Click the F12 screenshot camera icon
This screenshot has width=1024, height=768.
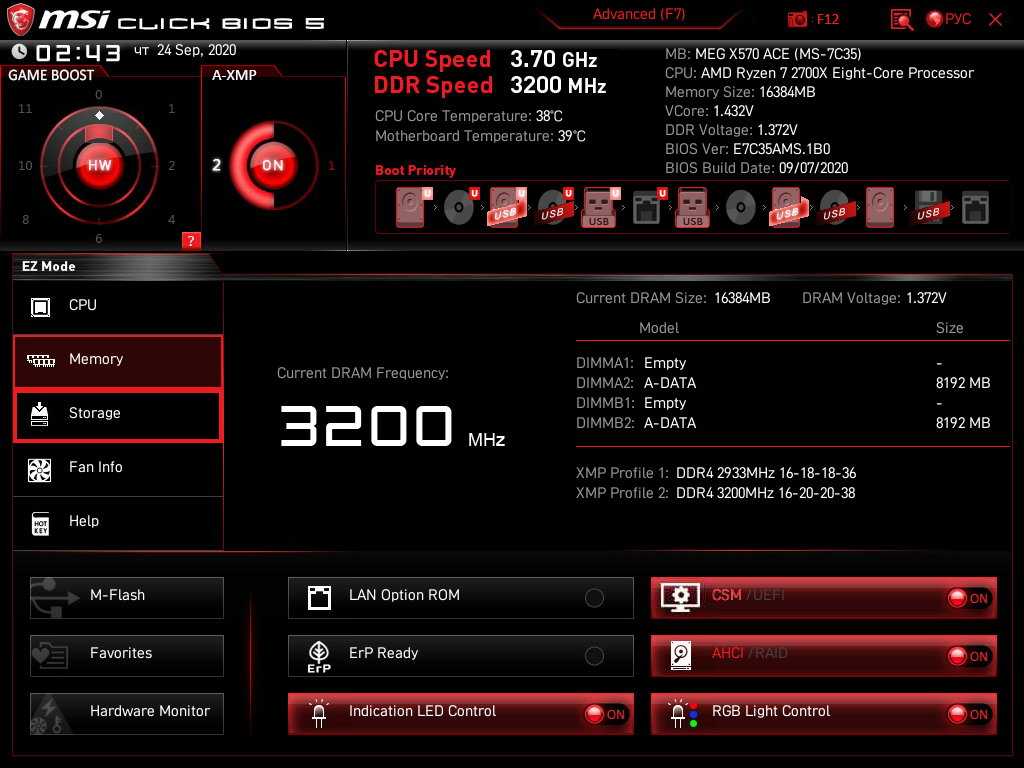pyautogui.click(x=797, y=19)
